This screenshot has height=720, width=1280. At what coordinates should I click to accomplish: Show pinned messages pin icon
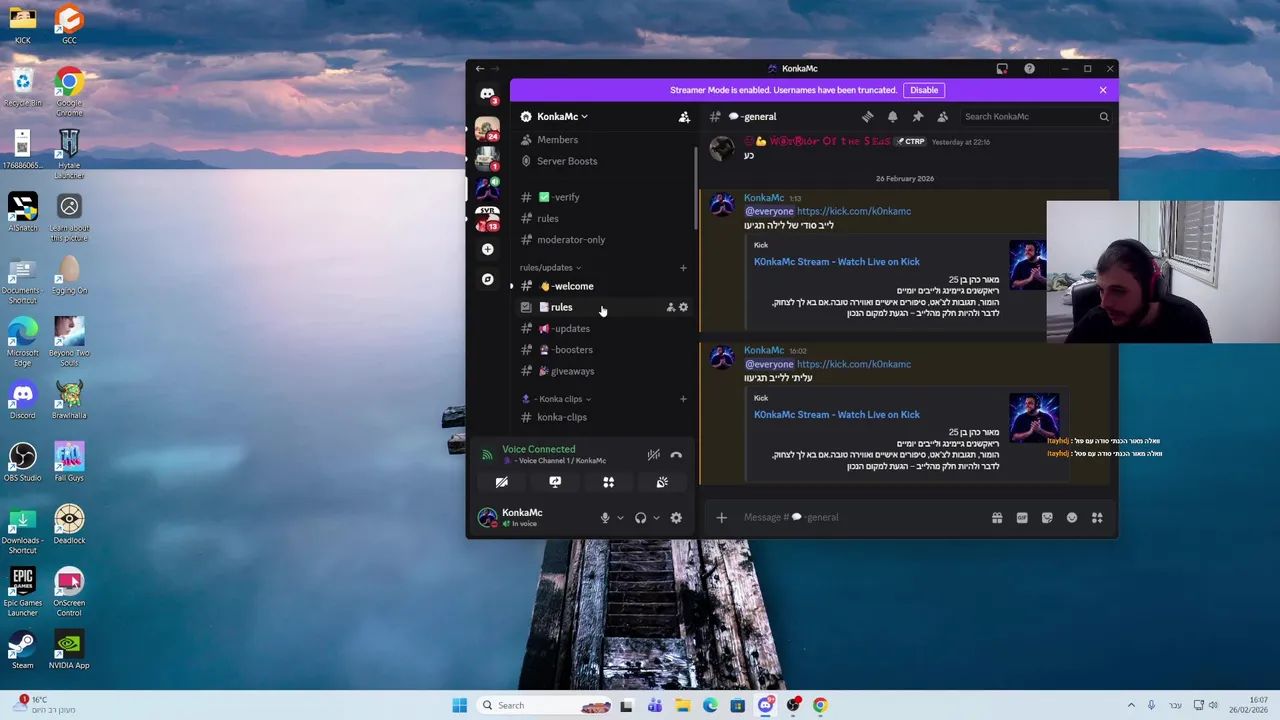click(x=917, y=117)
